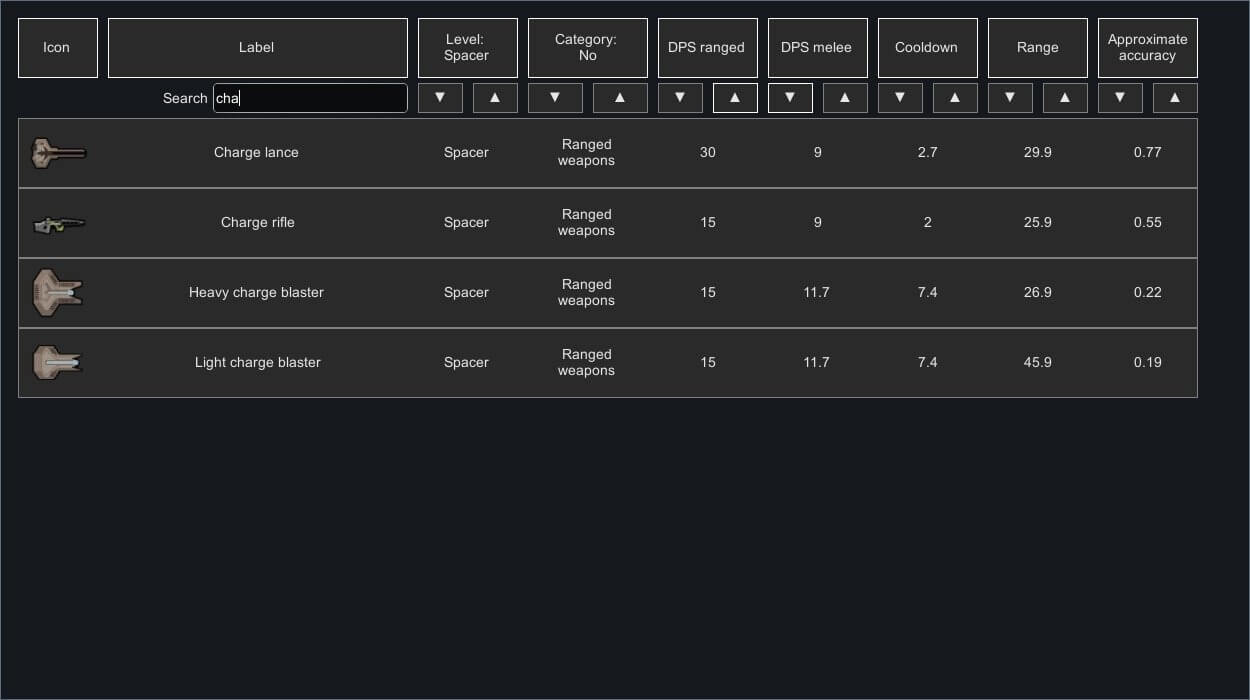Select the Charge rifle label text

257,223
